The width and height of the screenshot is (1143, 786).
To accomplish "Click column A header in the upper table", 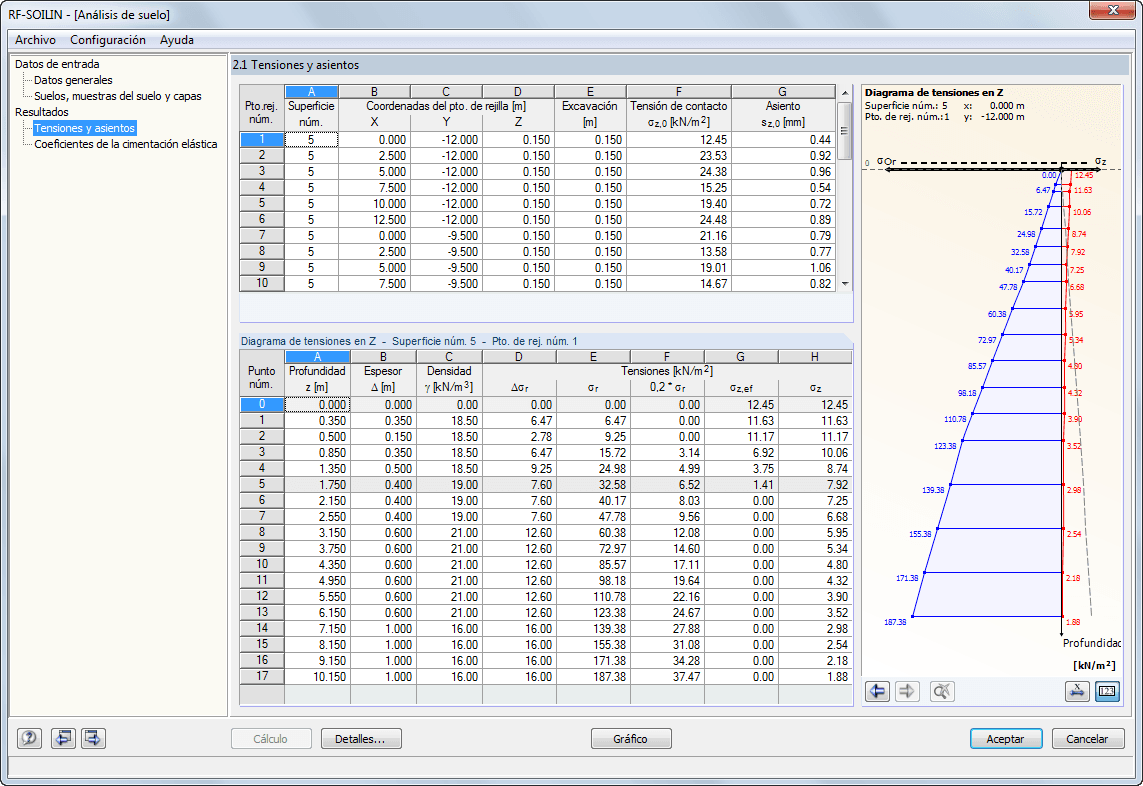I will 311,92.
